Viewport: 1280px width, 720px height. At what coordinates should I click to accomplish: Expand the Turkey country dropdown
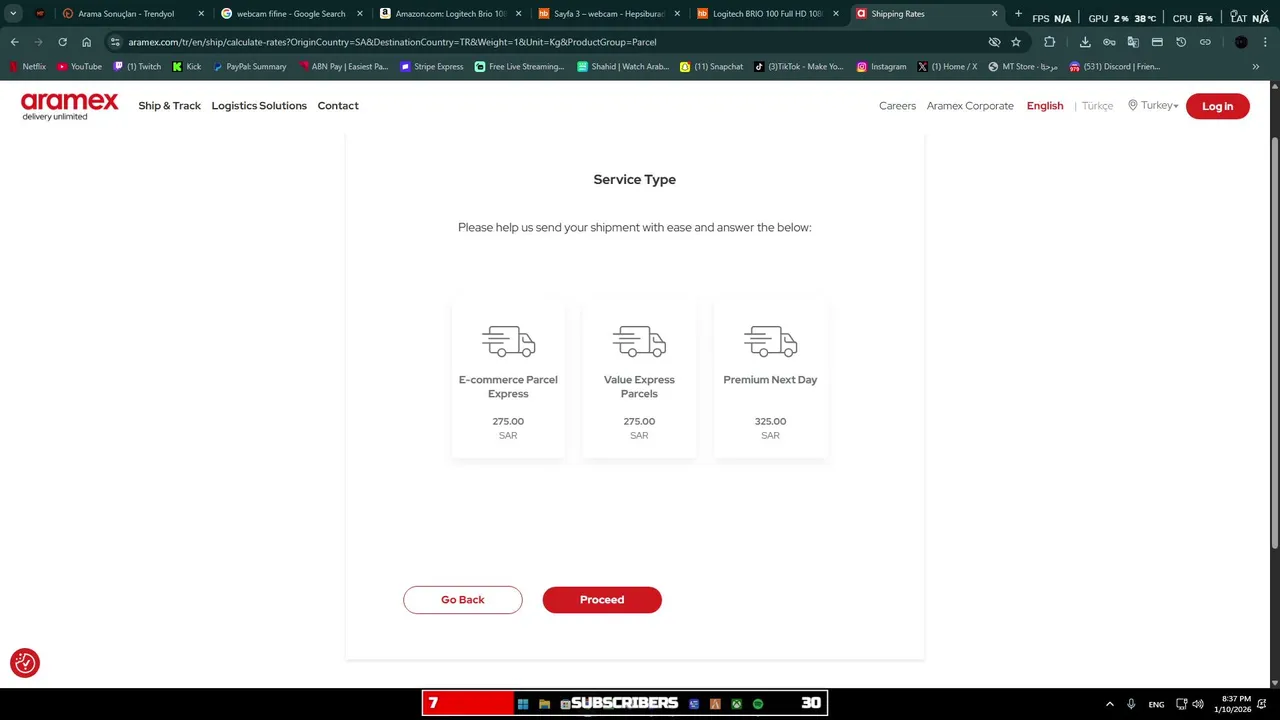(1153, 105)
